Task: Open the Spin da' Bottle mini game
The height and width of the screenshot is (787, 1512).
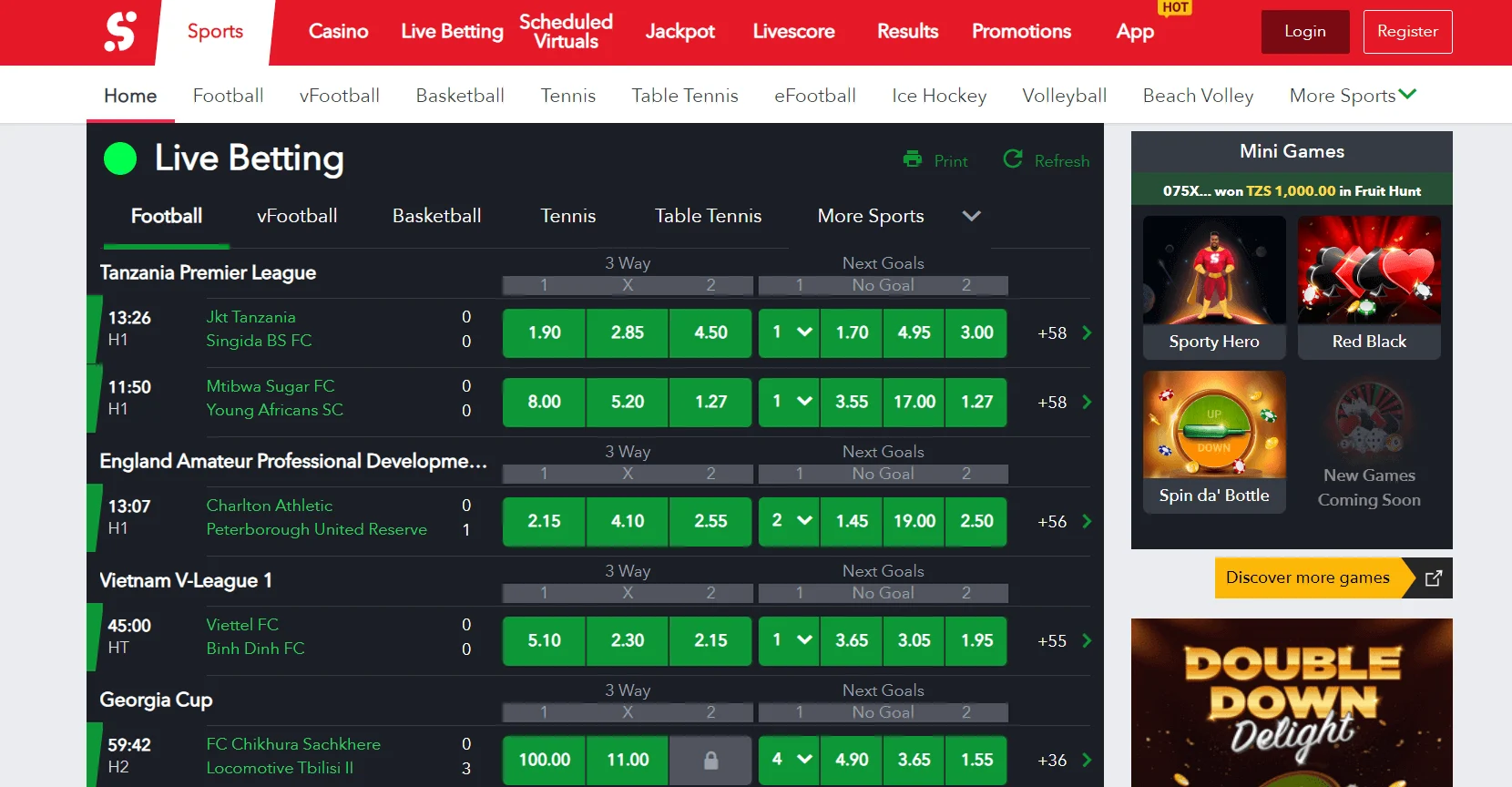Action: tap(1214, 442)
